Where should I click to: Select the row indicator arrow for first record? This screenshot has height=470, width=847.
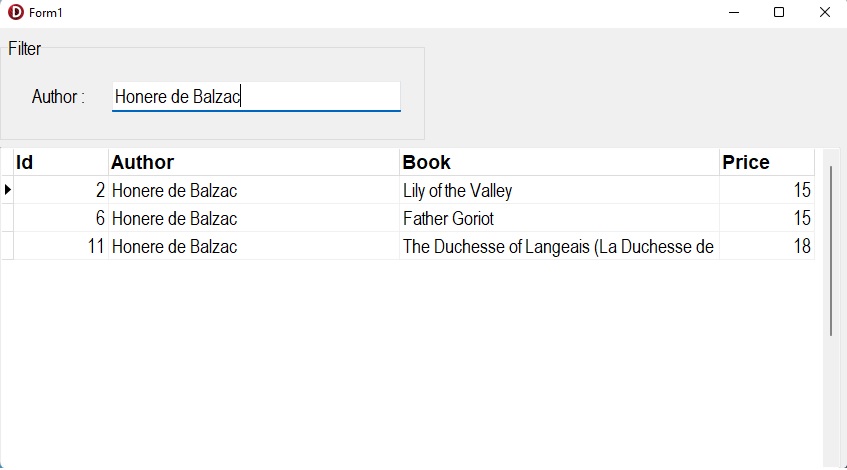[7, 190]
